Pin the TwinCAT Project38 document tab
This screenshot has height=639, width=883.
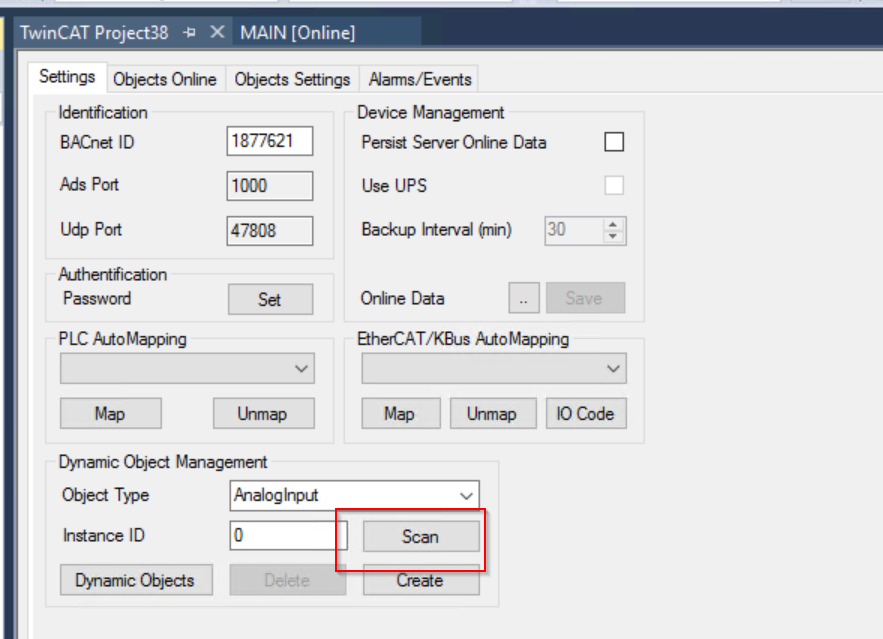coord(189,33)
